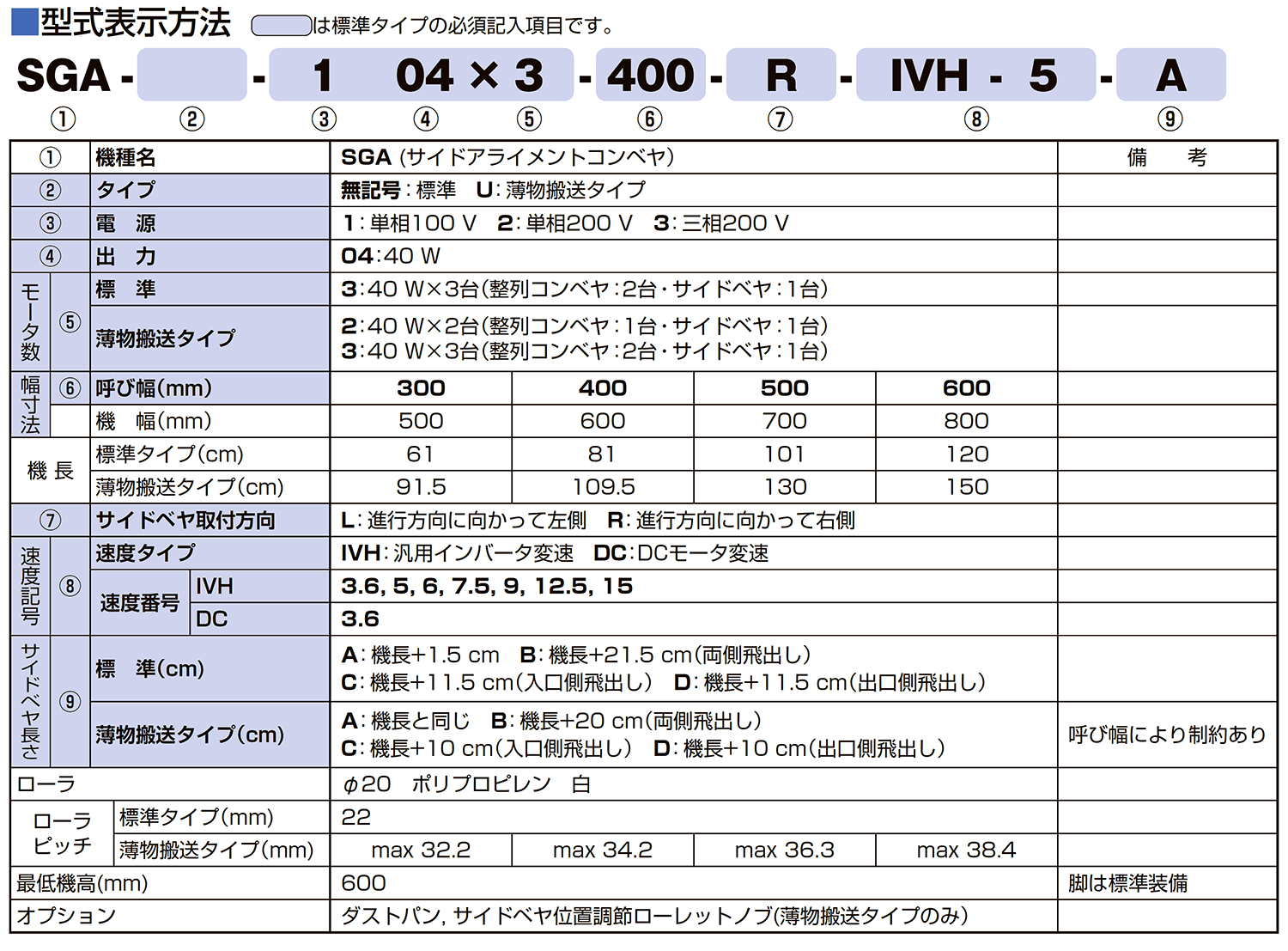Select the text R: 進行方向に向かって右側
The height and width of the screenshot is (951, 1288).
point(732,521)
